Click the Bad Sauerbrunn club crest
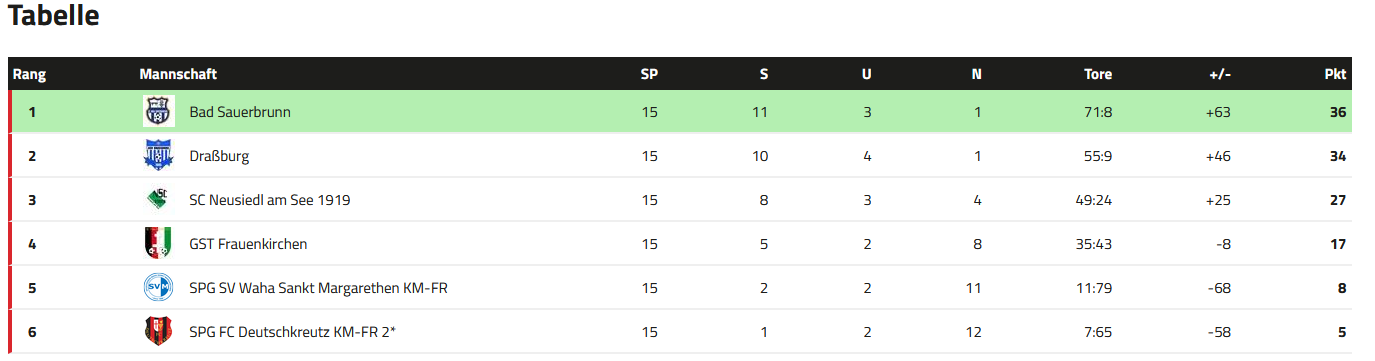Screen dimensions: 1375x361 [159, 112]
